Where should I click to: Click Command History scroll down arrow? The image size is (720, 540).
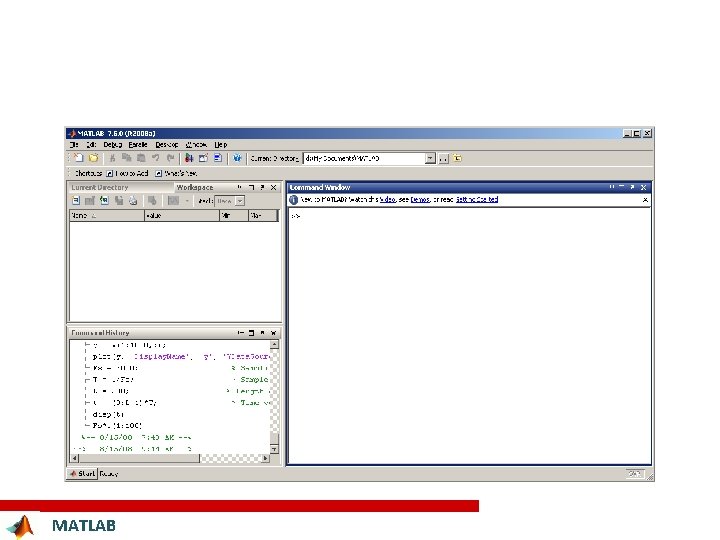pos(274,450)
